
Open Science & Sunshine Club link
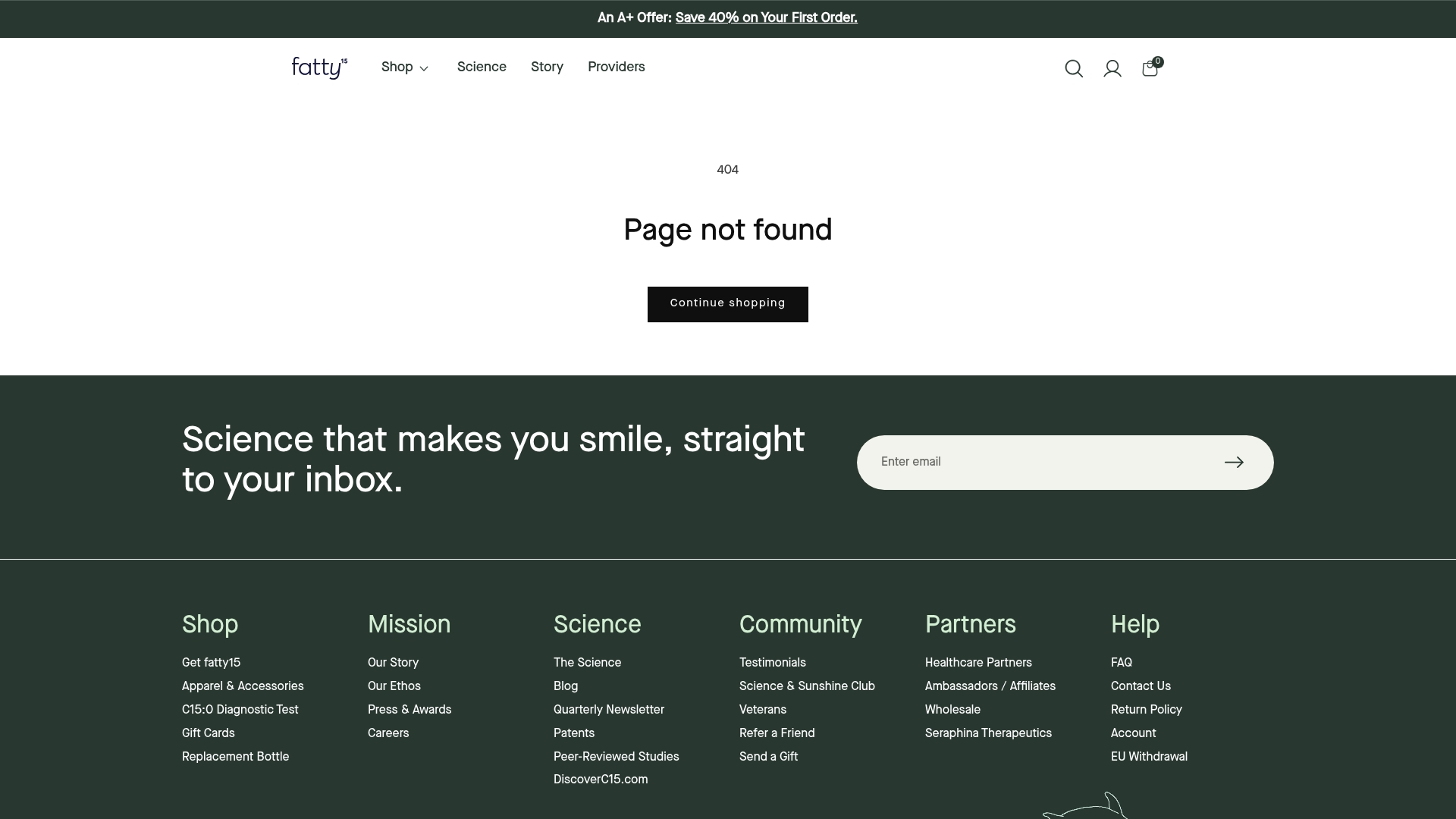807,686
